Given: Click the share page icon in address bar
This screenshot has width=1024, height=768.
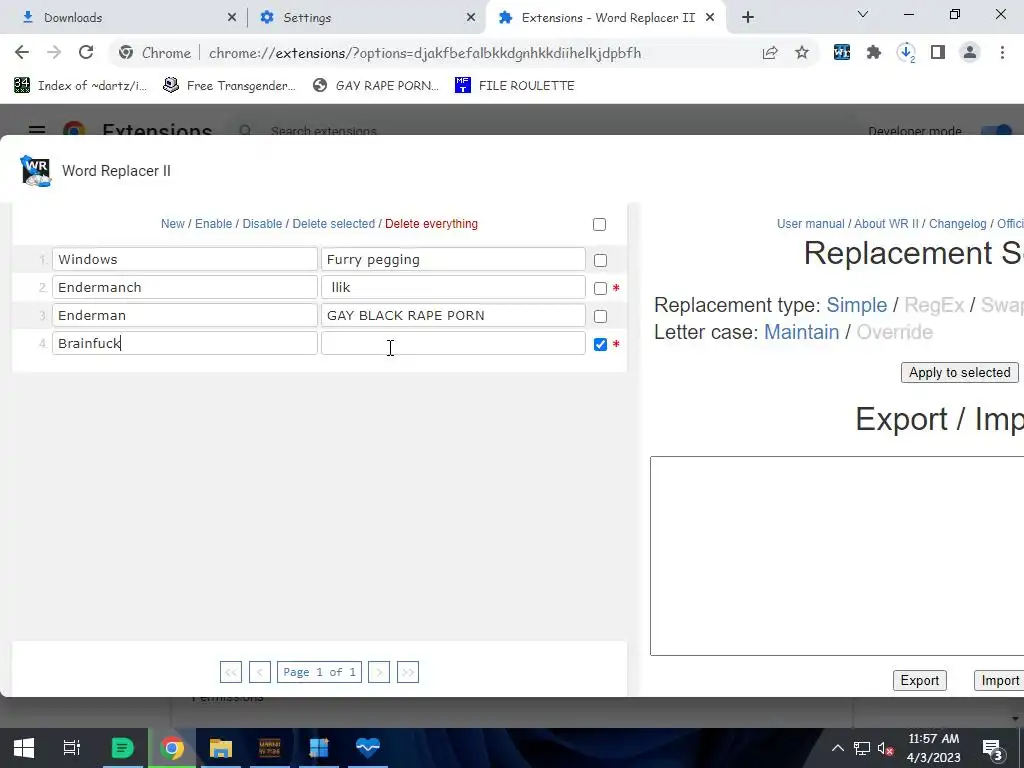Looking at the screenshot, I should (770, 53).
